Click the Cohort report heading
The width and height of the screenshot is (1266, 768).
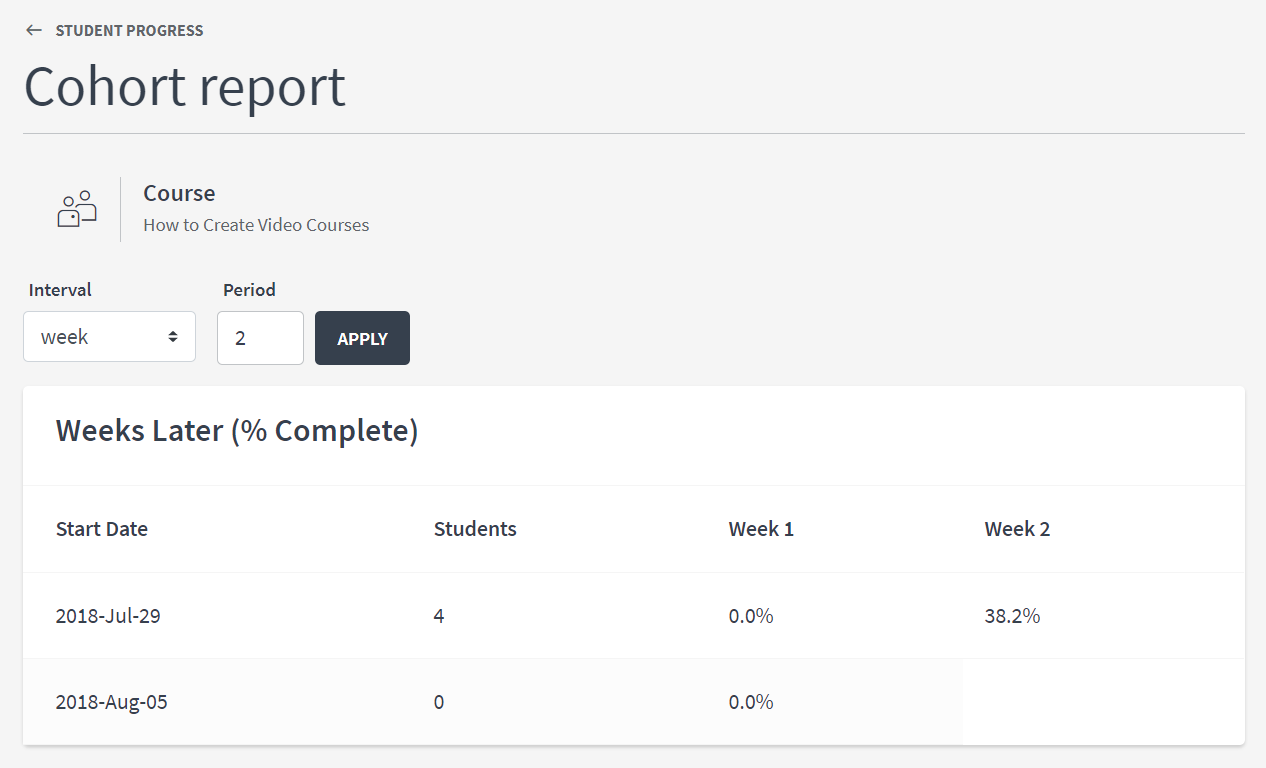point(185,86)
